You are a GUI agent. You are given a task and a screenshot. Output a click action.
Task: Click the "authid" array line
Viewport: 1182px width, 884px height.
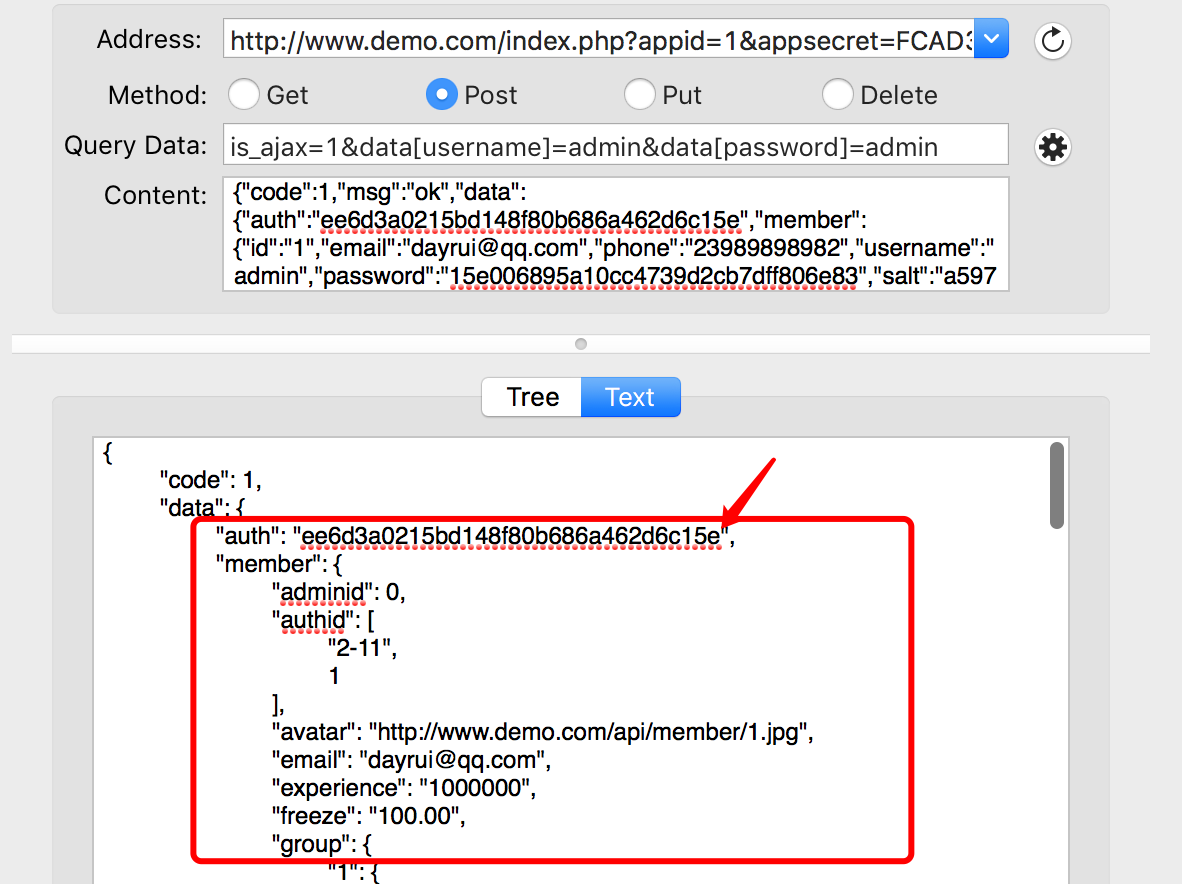[x=323, y=620]
